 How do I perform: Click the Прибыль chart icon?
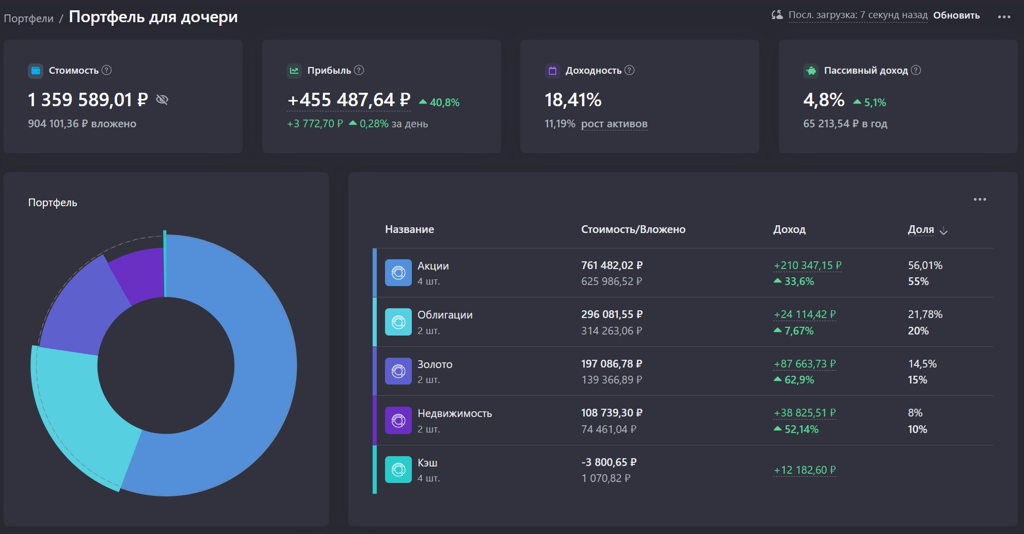[x=294, y=71]
